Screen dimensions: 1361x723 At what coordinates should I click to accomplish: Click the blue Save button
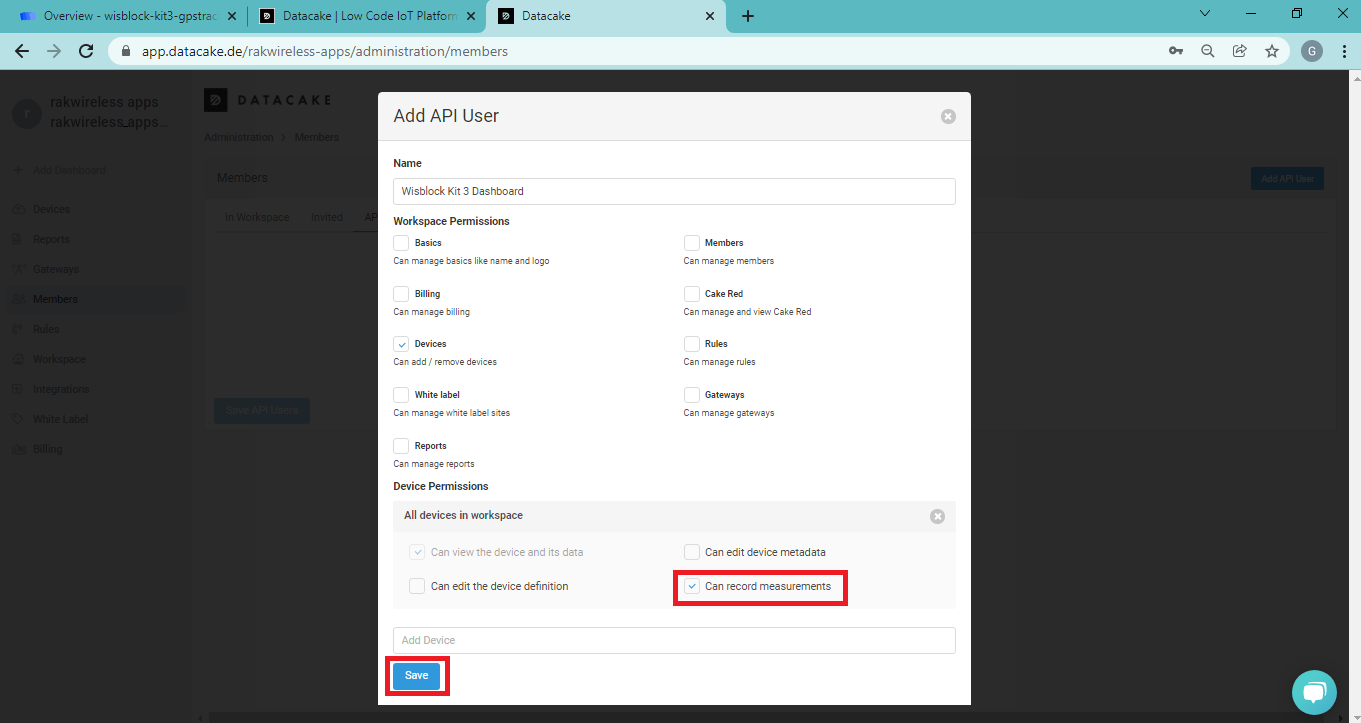coord(416,676)
